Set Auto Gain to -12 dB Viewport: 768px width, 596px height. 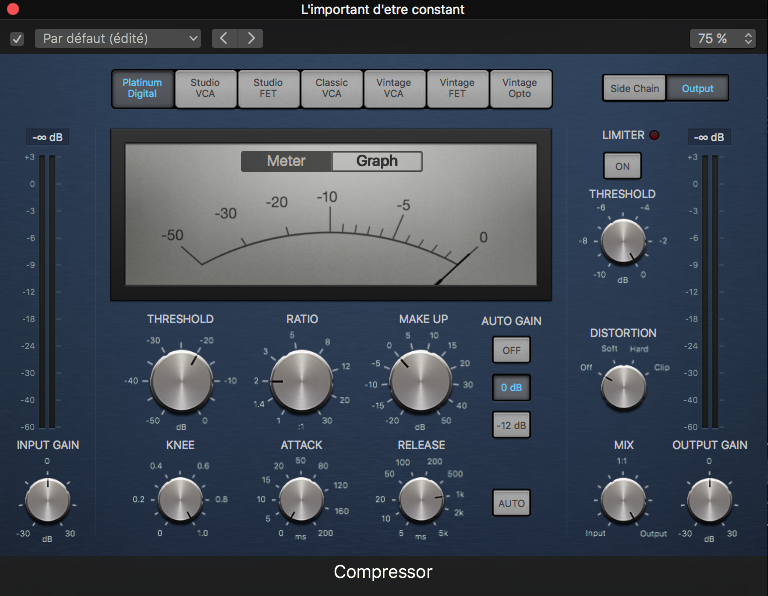[511, 425]
